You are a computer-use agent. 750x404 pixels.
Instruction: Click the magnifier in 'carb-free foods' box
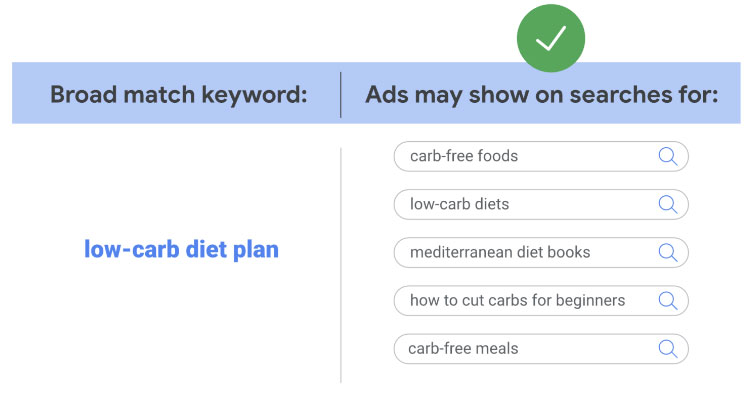coord(668,156)
